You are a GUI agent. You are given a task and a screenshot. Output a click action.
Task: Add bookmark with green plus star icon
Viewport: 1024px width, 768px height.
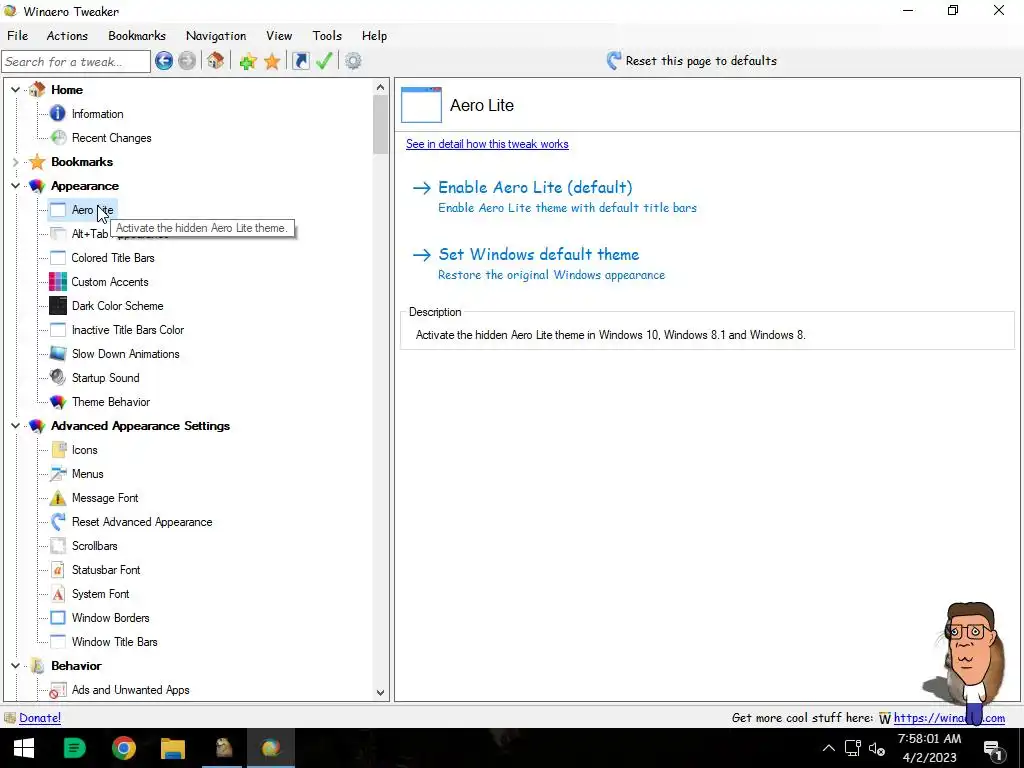point(248,61)
